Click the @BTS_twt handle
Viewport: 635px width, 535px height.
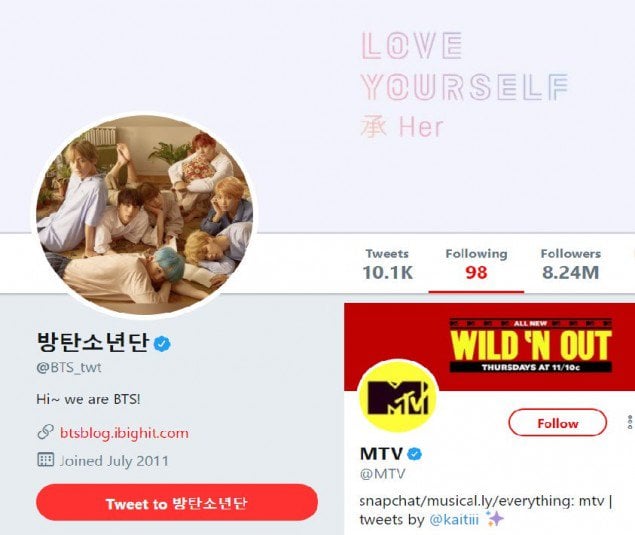69,367
